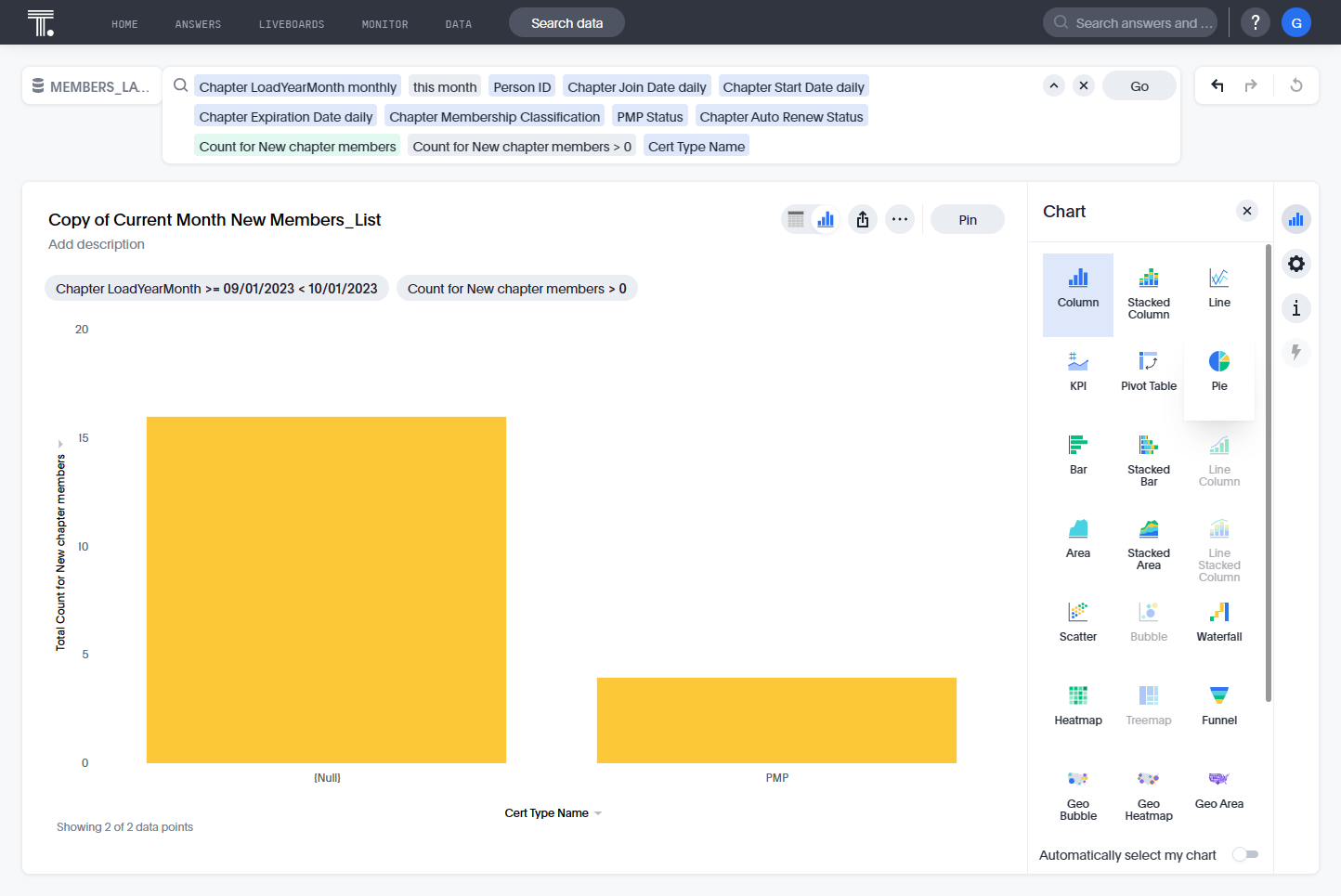
Task: Select the Geo Heatmap chart type
Action: pyautogui.click(x=1148, y=796)
